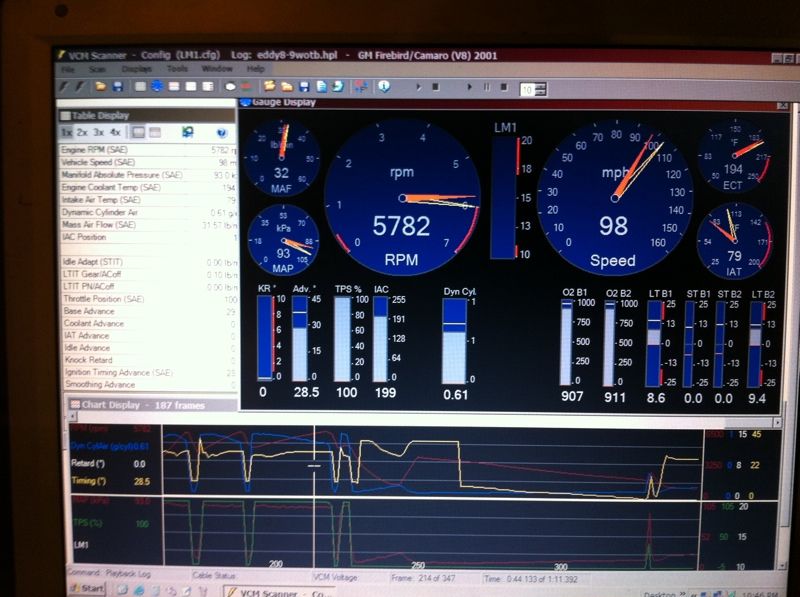Open the File menu
This screenshot has width=800, height=597.
tap(68, 69)
